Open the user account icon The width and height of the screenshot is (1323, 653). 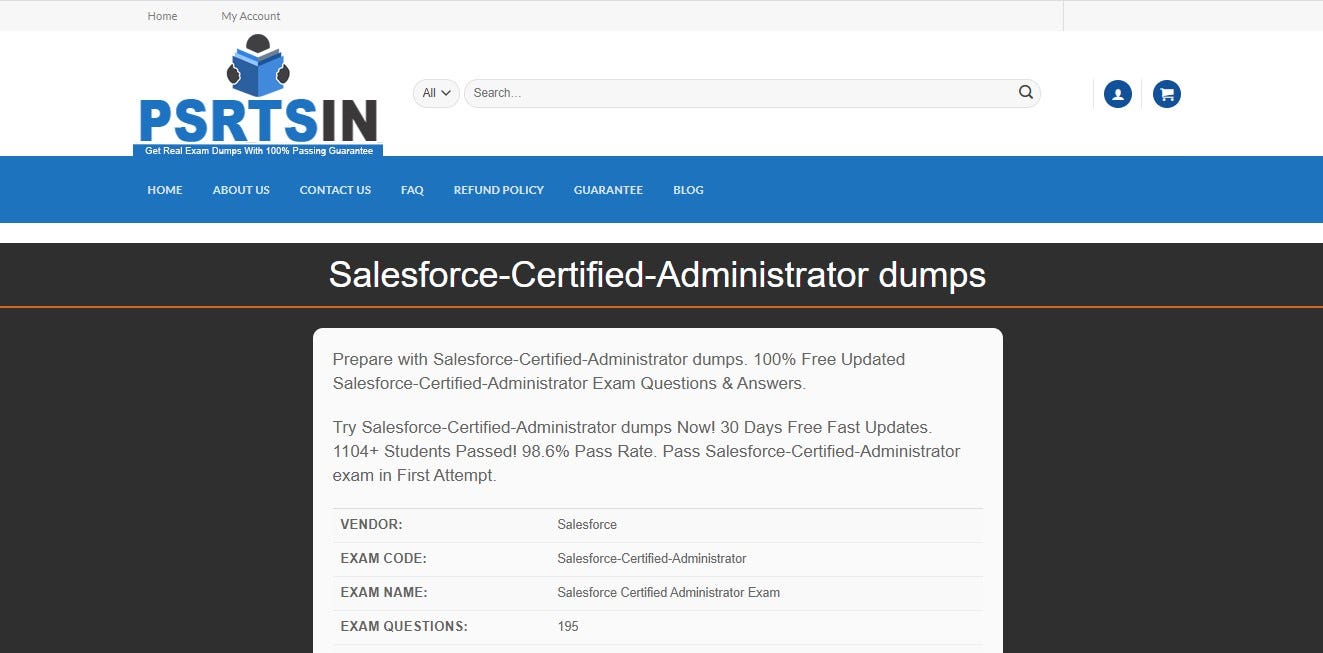[1117, 94]
